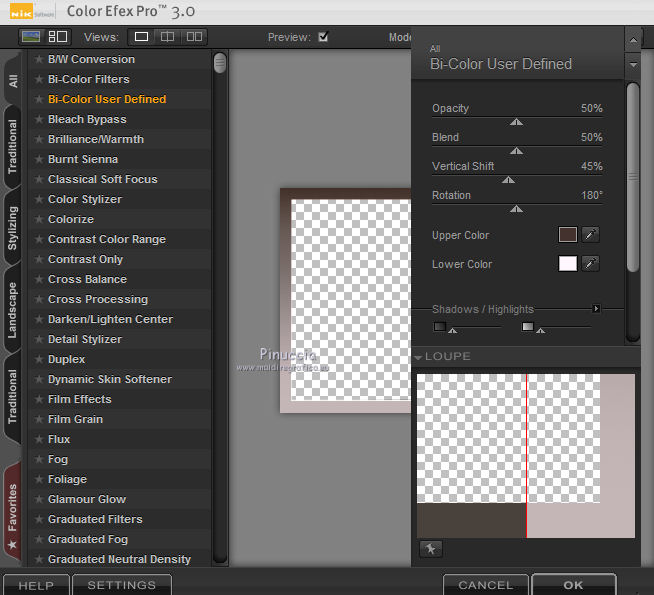This screenshot has width=654, height=595.
Task: Click the CANCEL button
Action: pos(486,585)
